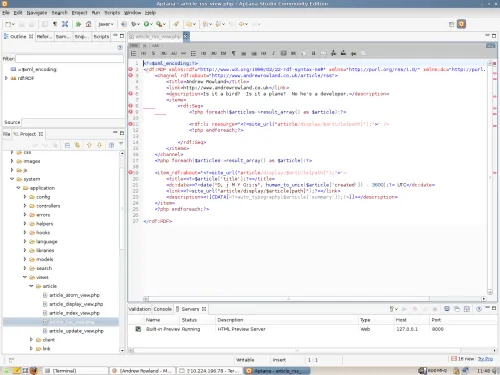Viewport: 500px width, 375px height.
Task: Click the help icon in Servers panel toolbar
Action: (479, 309)
